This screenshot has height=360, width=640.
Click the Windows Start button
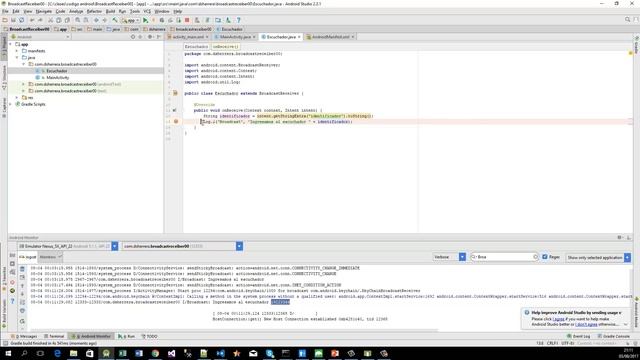(8, 353)
